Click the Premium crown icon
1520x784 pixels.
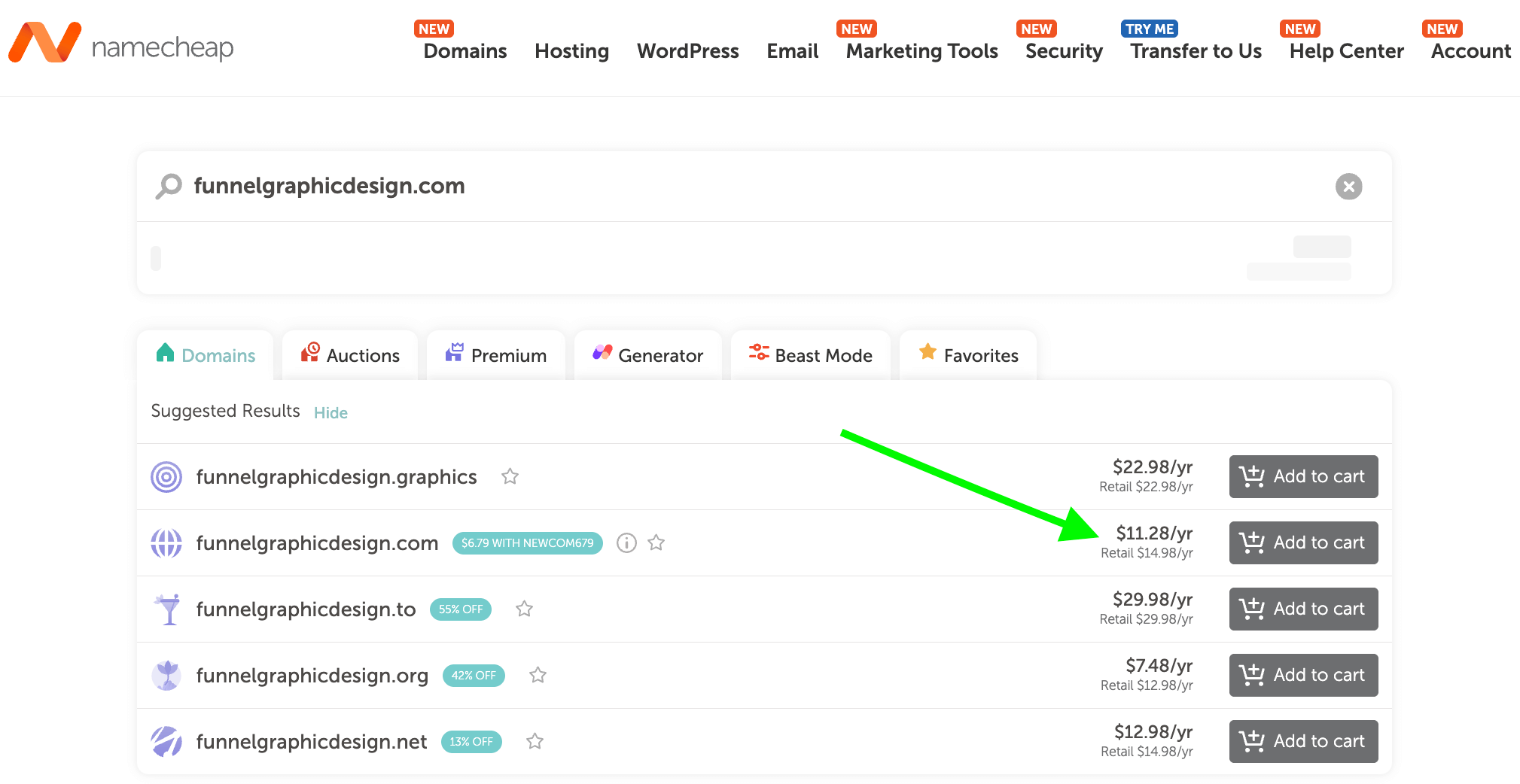(455, 354)
